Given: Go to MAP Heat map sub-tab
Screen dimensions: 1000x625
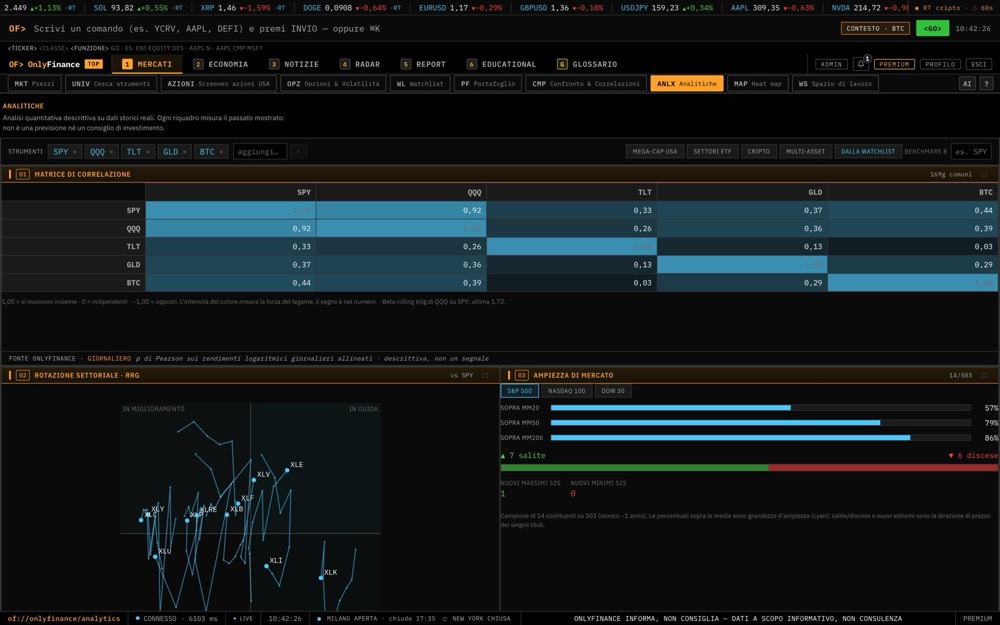Looking at the screenshot, I should 758,84.
